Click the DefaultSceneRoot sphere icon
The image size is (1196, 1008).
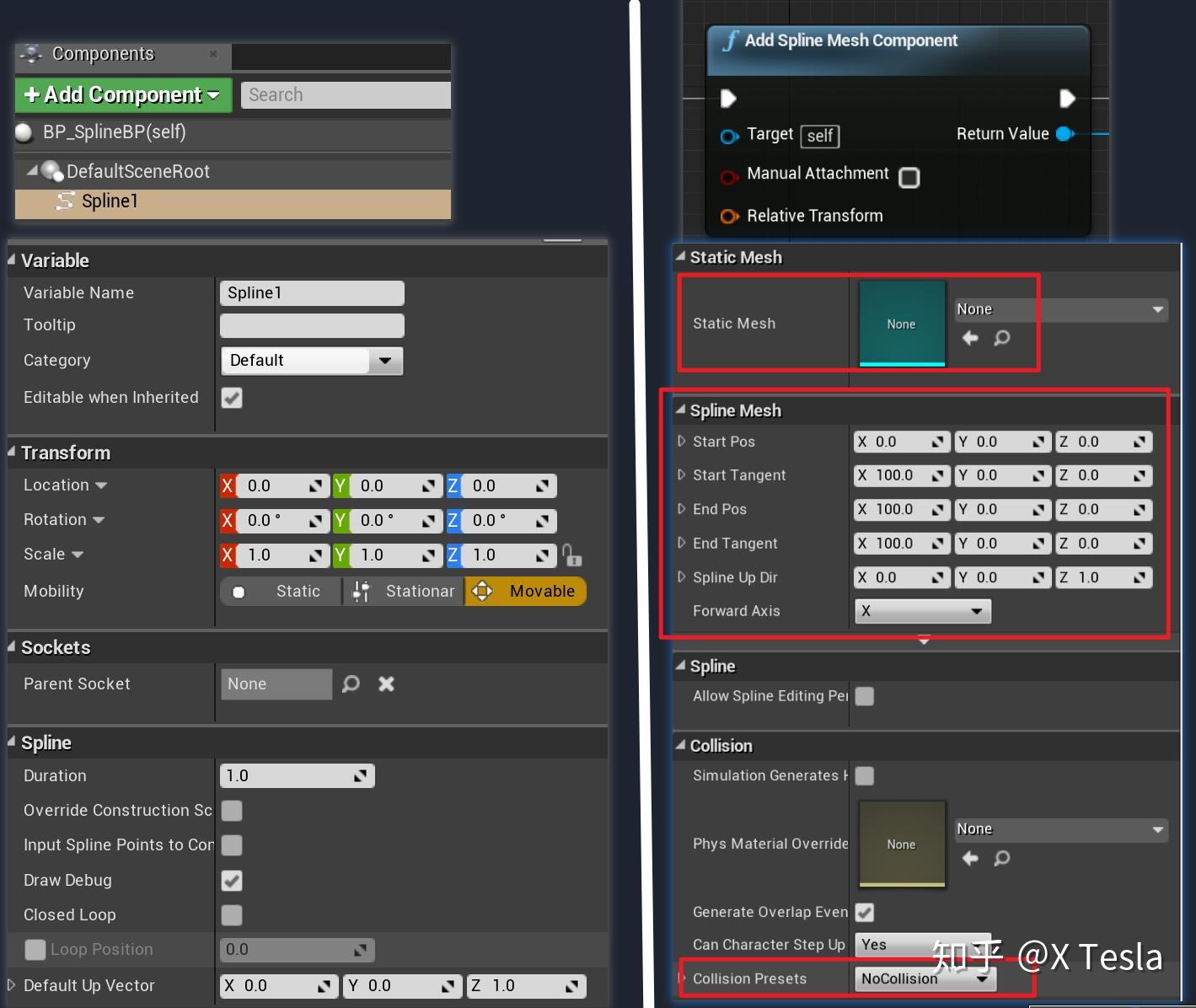tap(54, 171)
